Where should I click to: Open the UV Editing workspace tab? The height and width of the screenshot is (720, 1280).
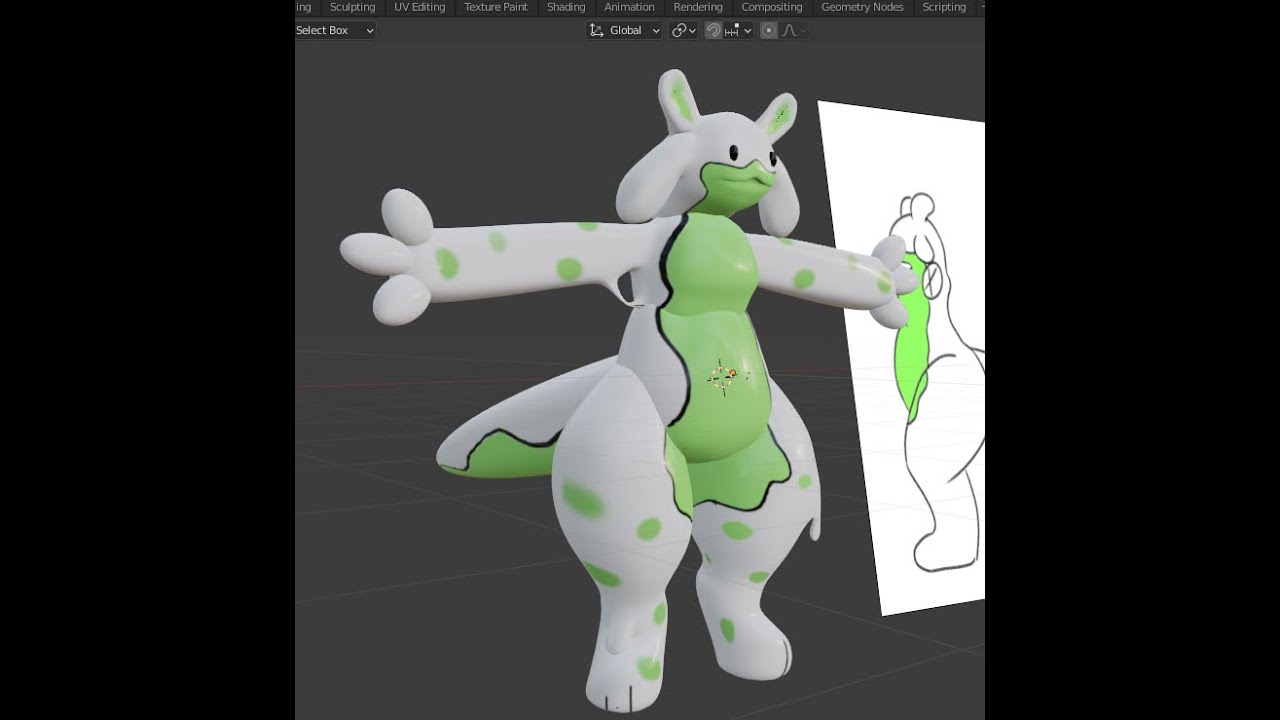click(420, 7)
